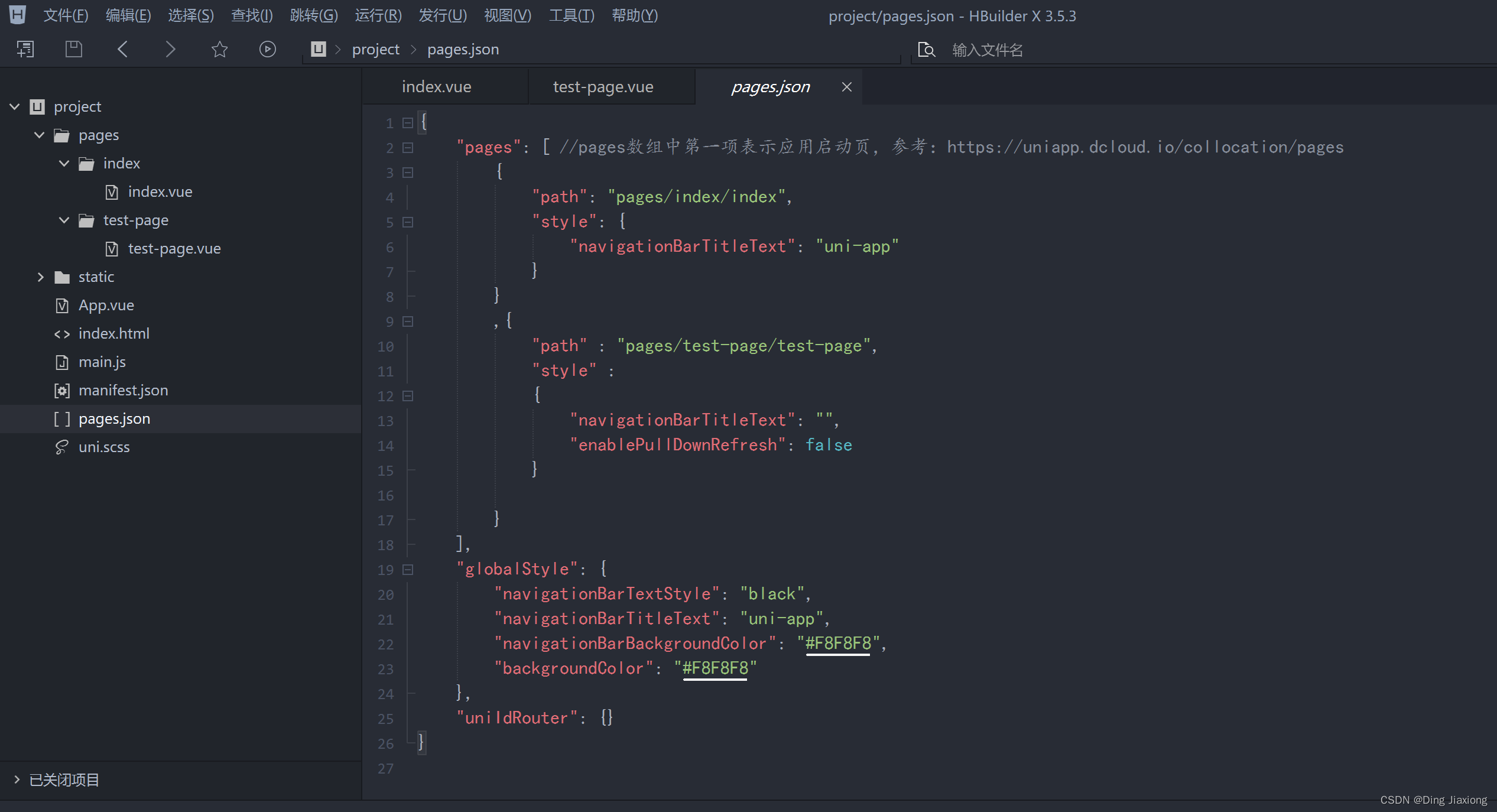Click the pages.json brackets icon

click(x=62, y=419)
